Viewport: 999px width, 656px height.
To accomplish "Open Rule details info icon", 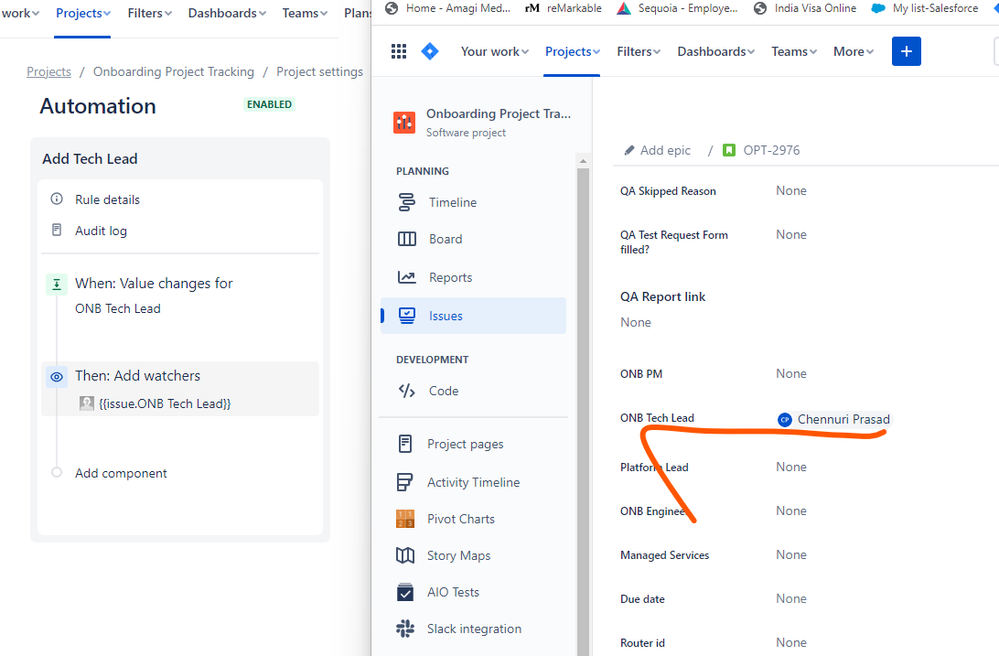I will pyautogui.click(x=57, y=199).
